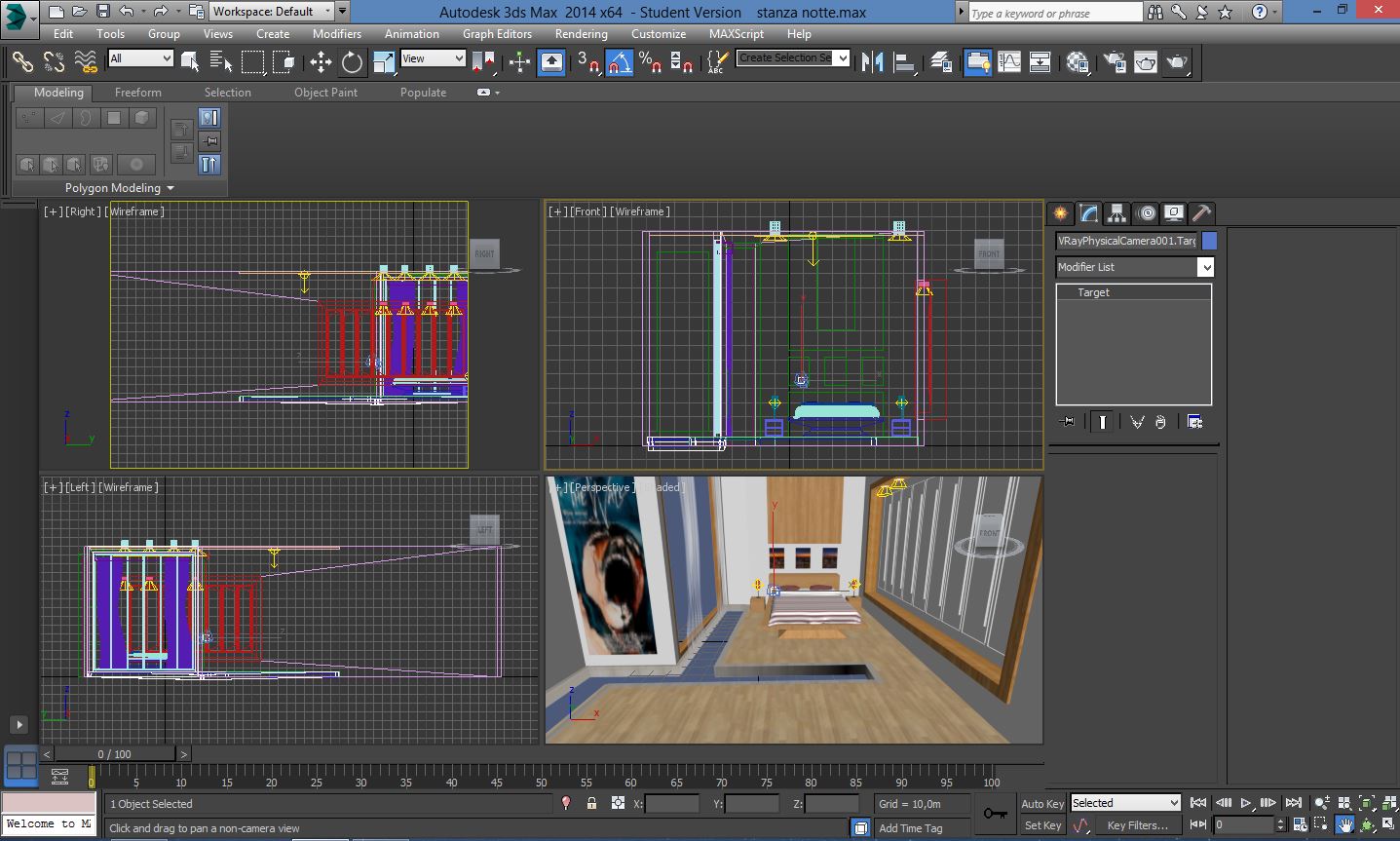
Task: Open the Material Editor
Action: (1078, 62)
